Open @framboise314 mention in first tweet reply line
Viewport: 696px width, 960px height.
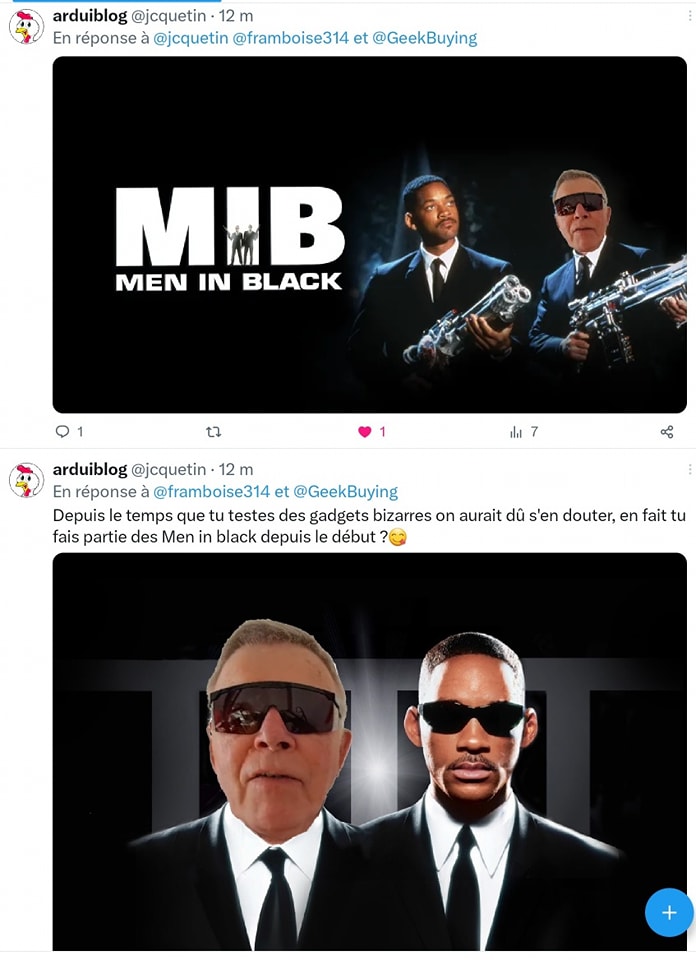pos(291,38)
